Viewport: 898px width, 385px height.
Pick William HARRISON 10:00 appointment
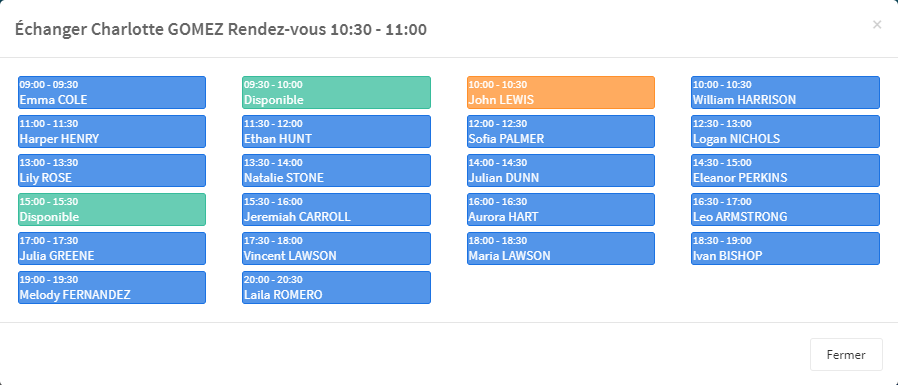785,92
